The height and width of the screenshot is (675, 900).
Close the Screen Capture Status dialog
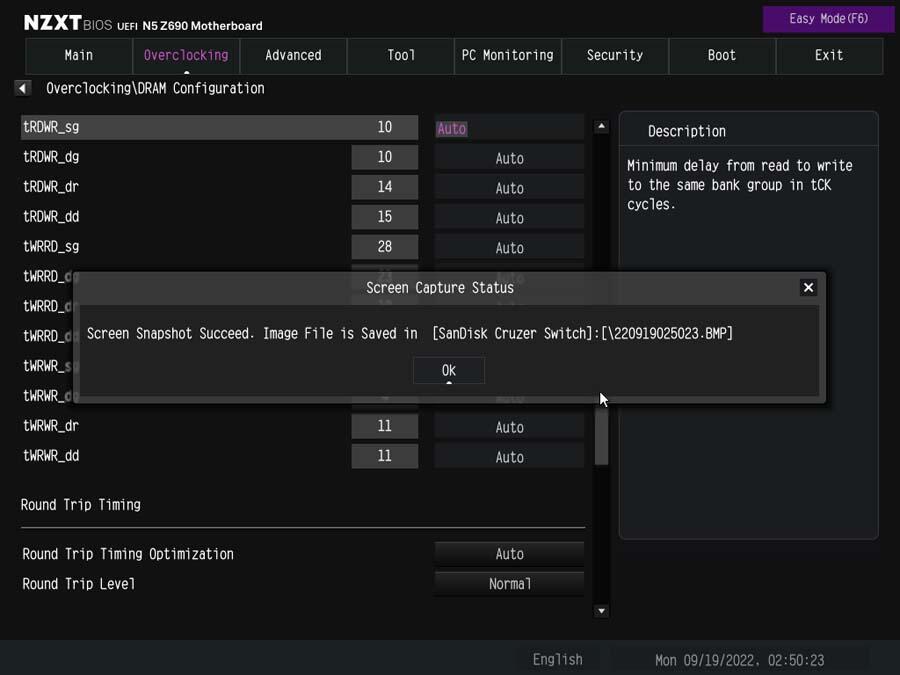point(808,287)
